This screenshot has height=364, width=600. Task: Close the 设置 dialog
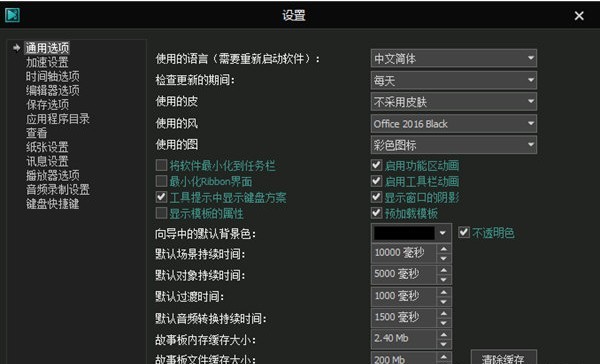click(x=579, y=16)
